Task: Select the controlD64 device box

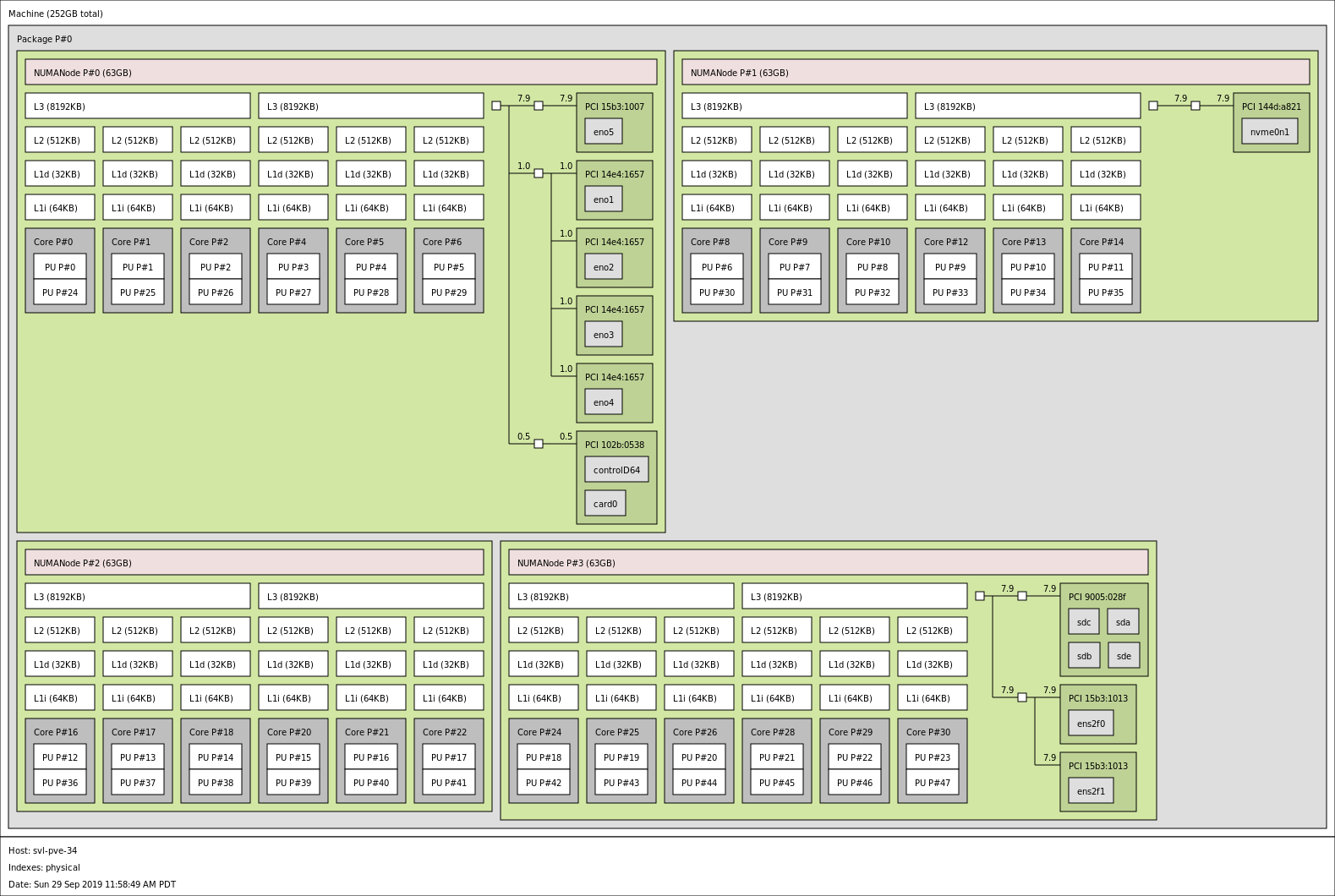Action: click(x=616, y=469)
